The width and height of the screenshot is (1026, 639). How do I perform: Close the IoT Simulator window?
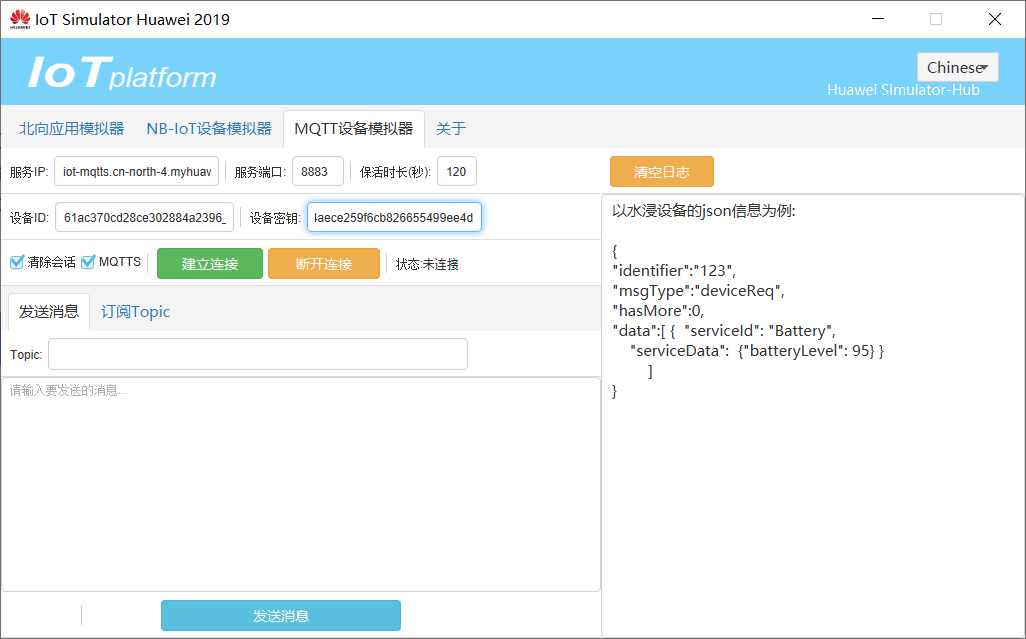995,19
